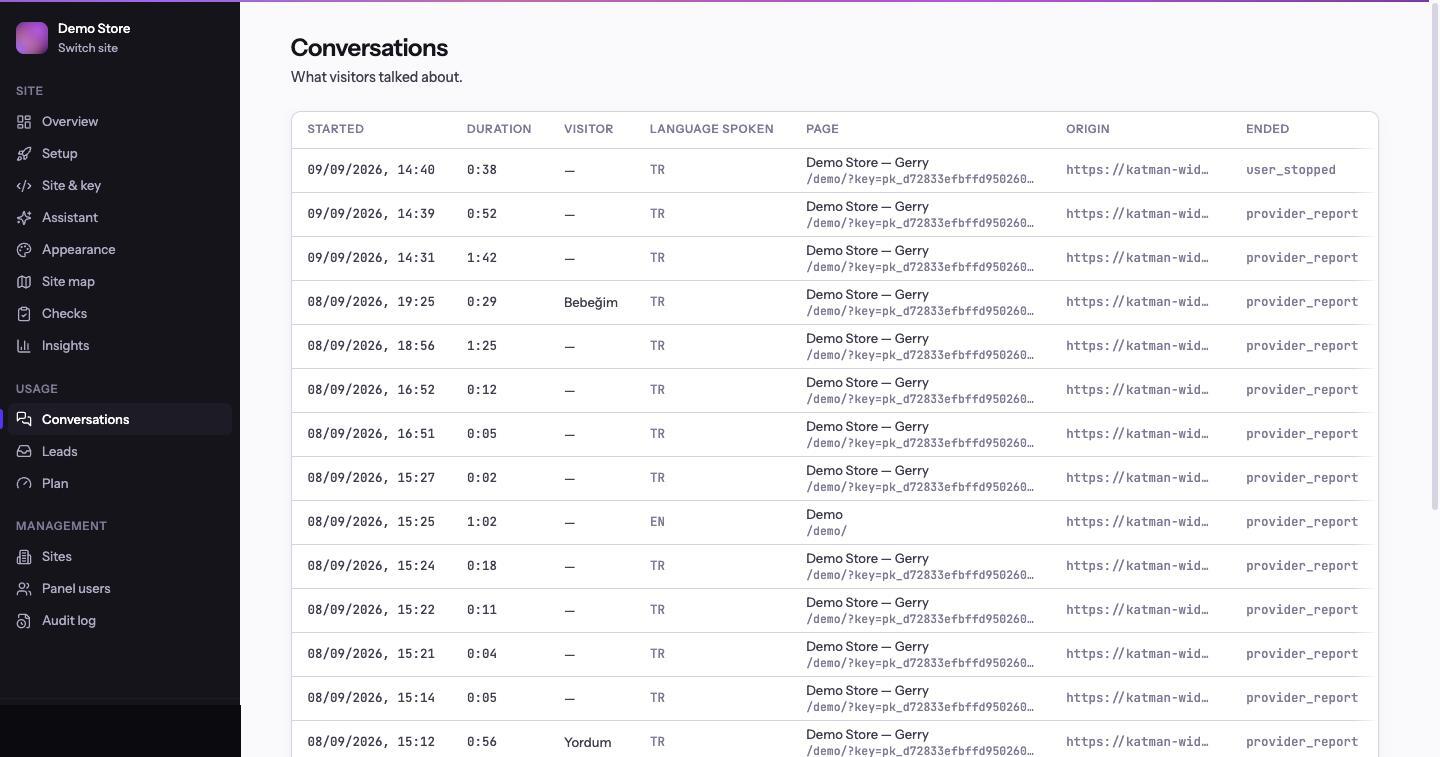
Task: Open the Overview page
Action: [120, 122]
